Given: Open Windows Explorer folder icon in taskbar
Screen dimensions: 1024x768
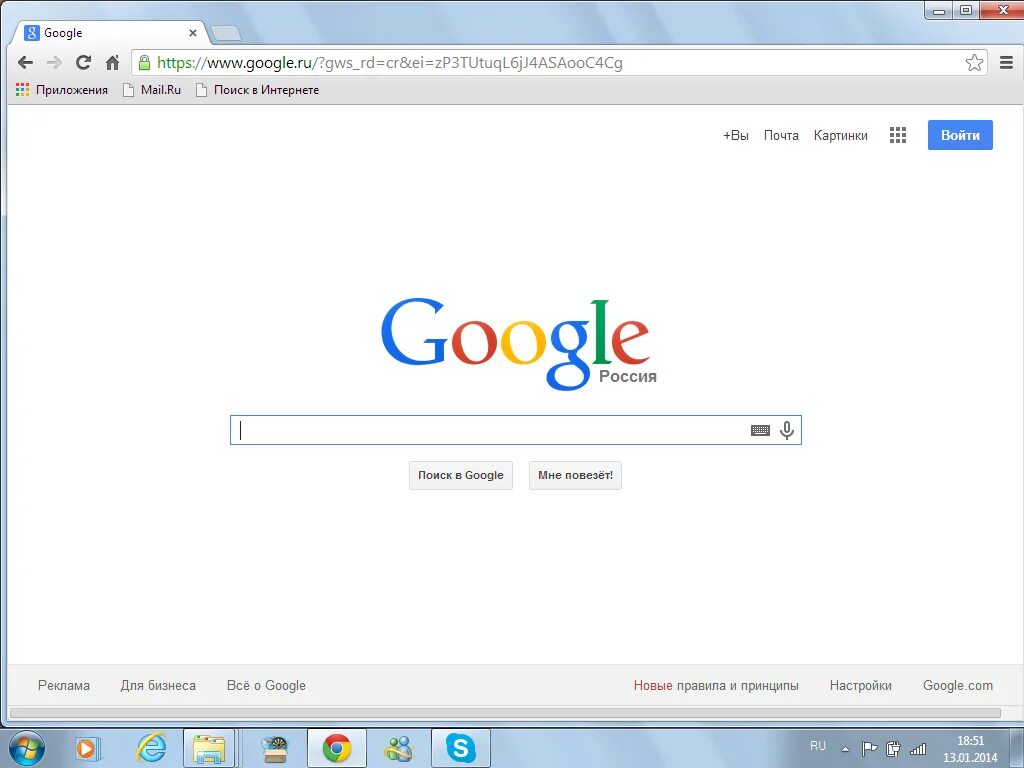Looking at the screenshot, I should [209, 749].
